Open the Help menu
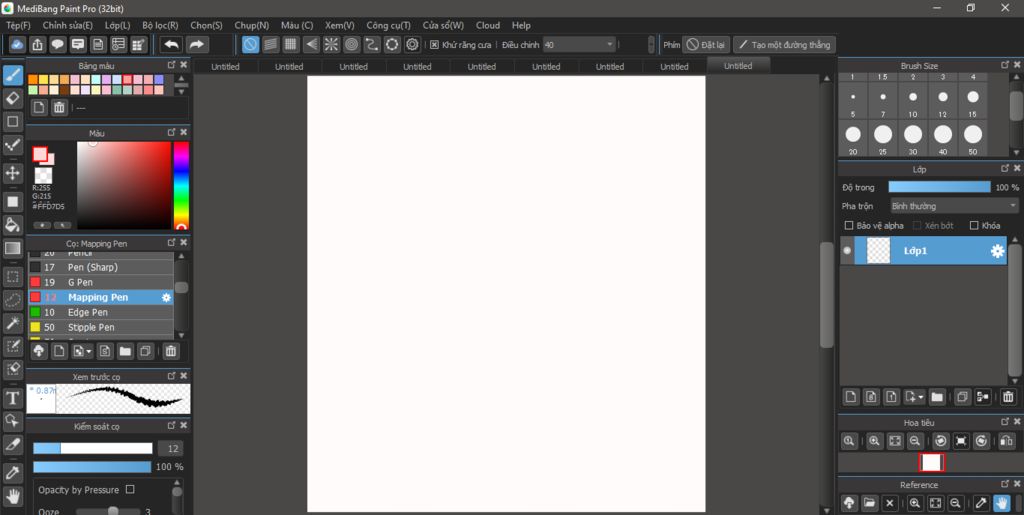Screen dimensions: 1024x515 click(x=521, y=25)
